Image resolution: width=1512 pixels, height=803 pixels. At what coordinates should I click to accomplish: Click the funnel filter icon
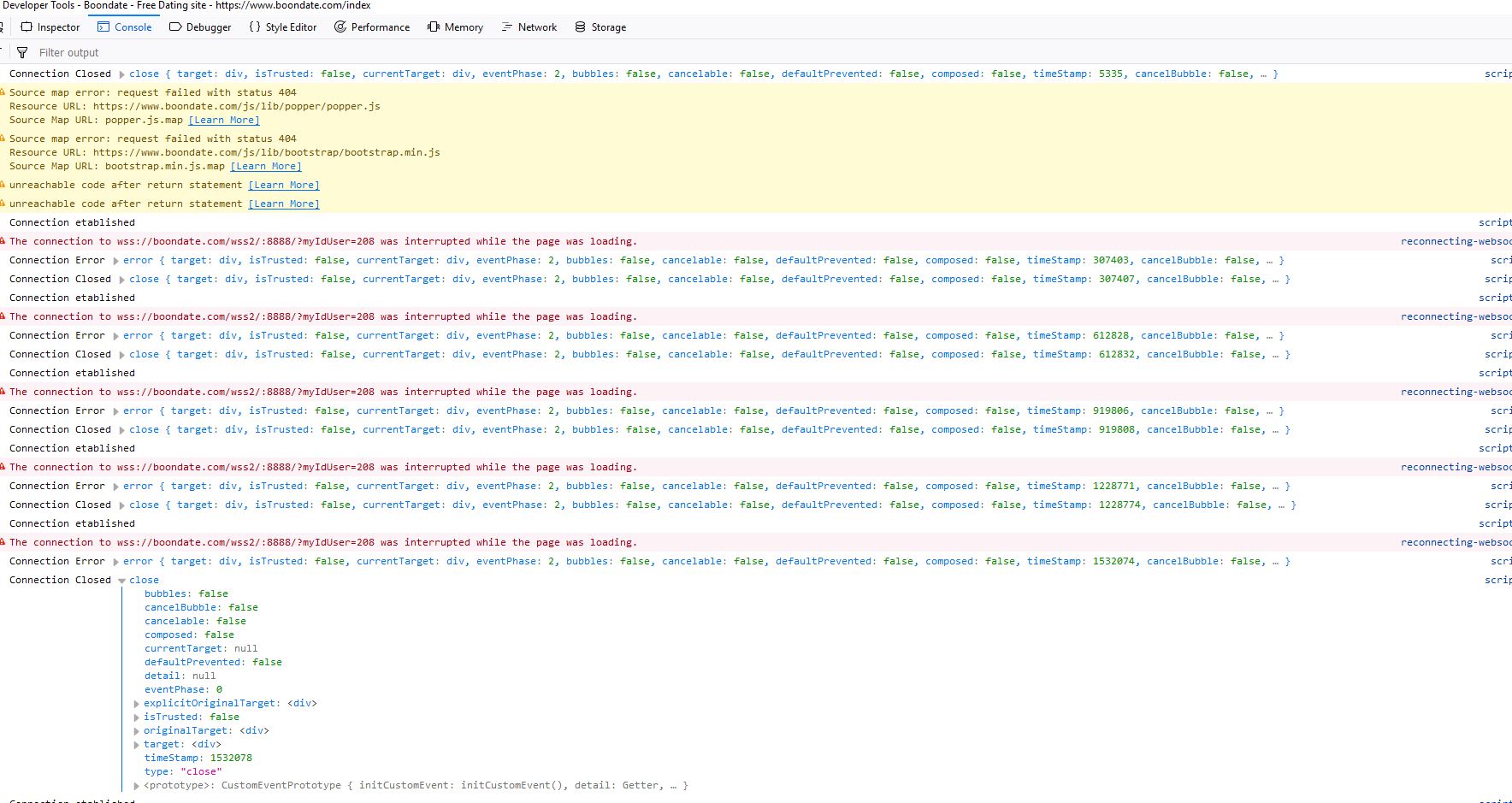tap(22, 52)
